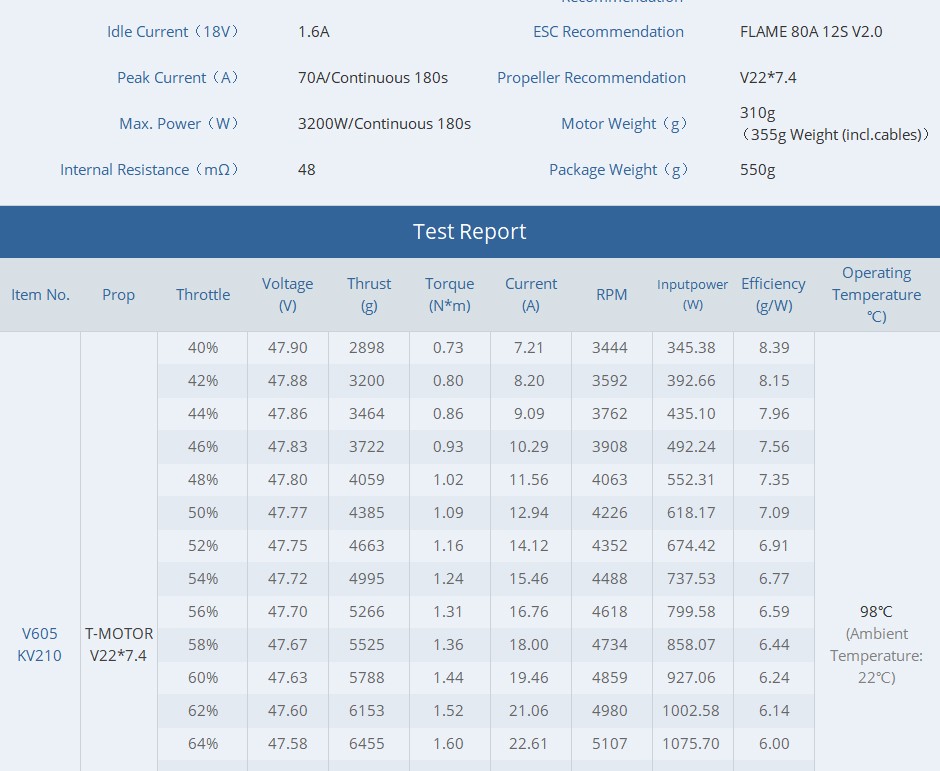Select the T-MOTOR V22*7.4 prop cell
Viewport: 940px width, 771px height.
pyautogui.click(x=119, y=645)
